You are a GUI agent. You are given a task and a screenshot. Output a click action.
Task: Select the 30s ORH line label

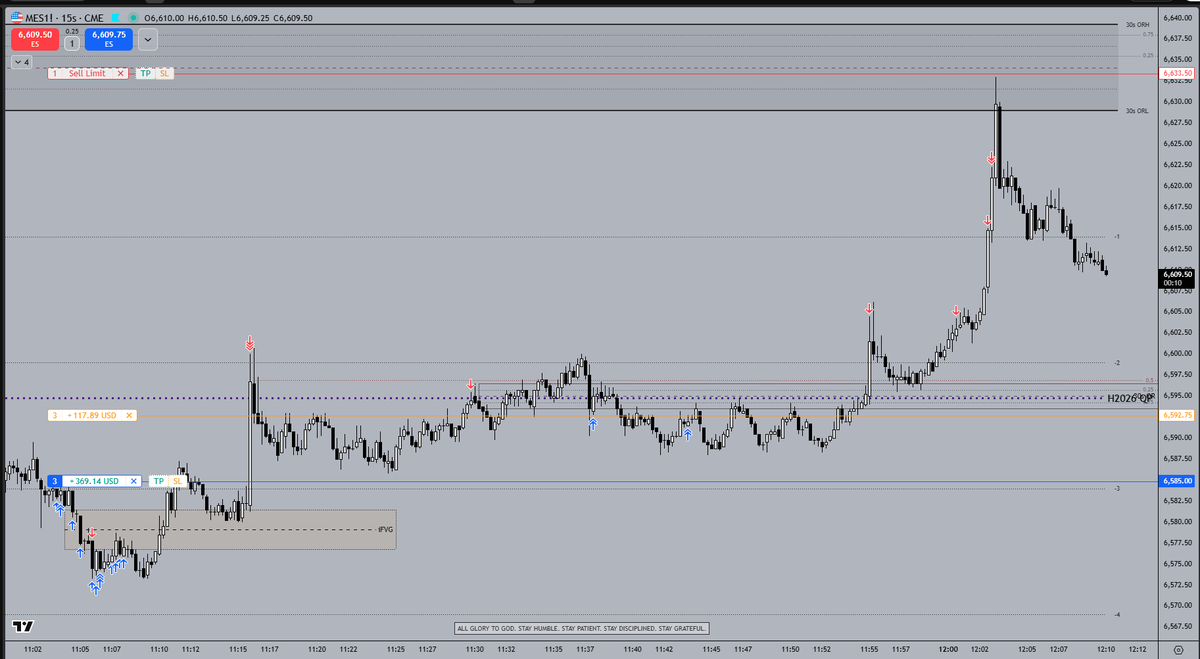click(1136, 24)
